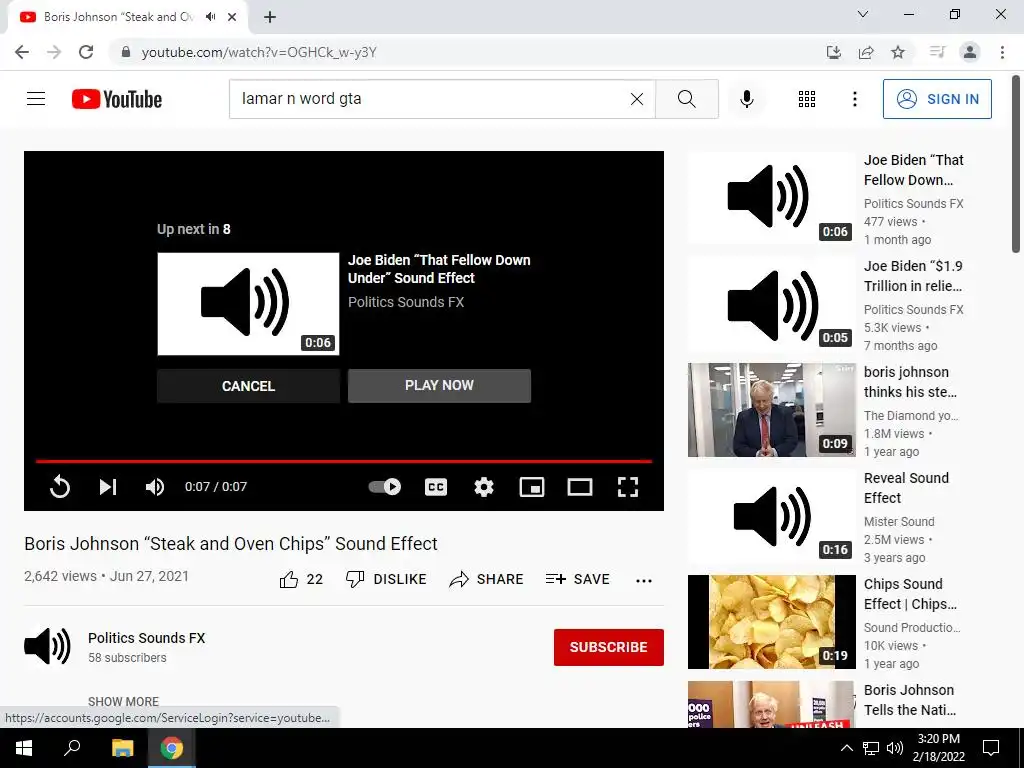Open File Explorer from the taskbar

pos(122,748)
